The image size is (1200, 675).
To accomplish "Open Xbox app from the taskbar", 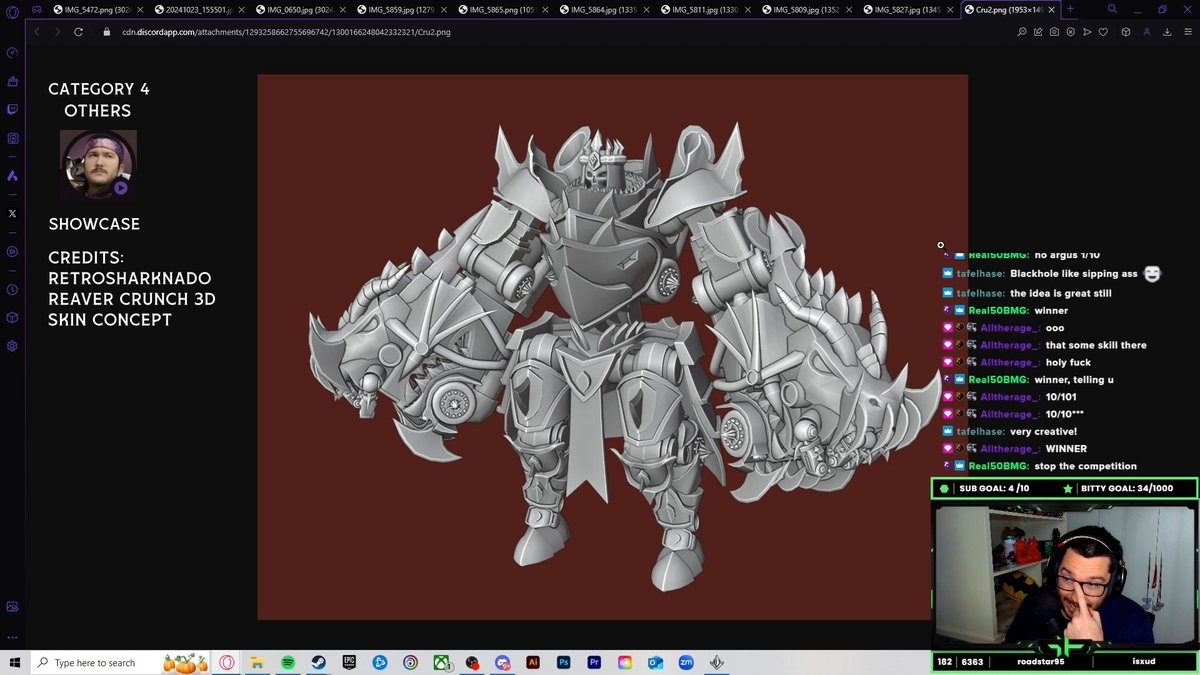I will point(441,662).
